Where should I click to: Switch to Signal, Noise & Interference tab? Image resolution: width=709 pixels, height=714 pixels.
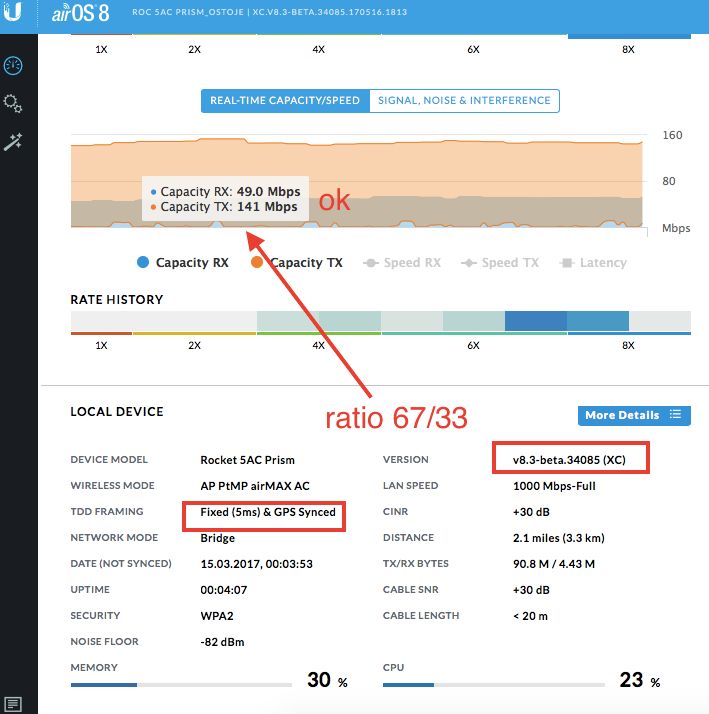(464, 101)
